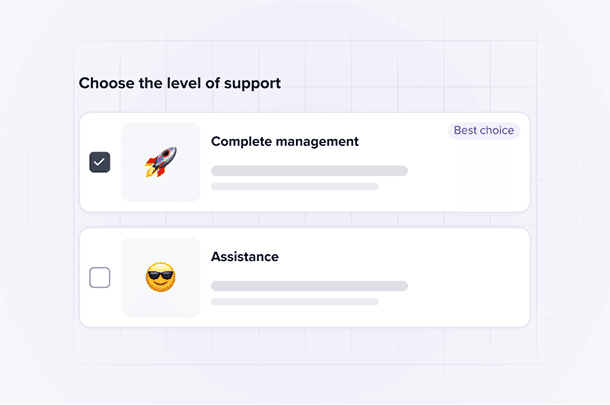The height and width of the screenshot is (405, 610).
Task: Tick the empty Assistance checkbox
Action: (100, 277)
